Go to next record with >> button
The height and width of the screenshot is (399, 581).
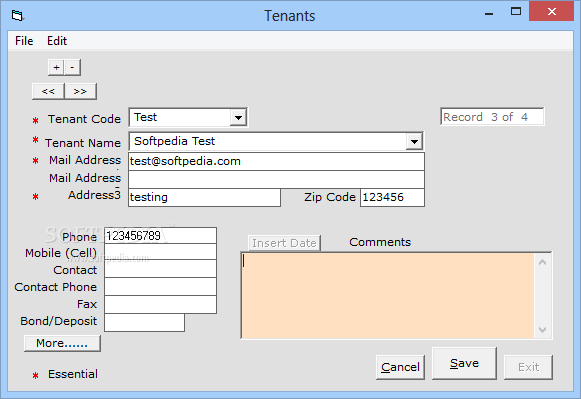[x=80, y=91]
